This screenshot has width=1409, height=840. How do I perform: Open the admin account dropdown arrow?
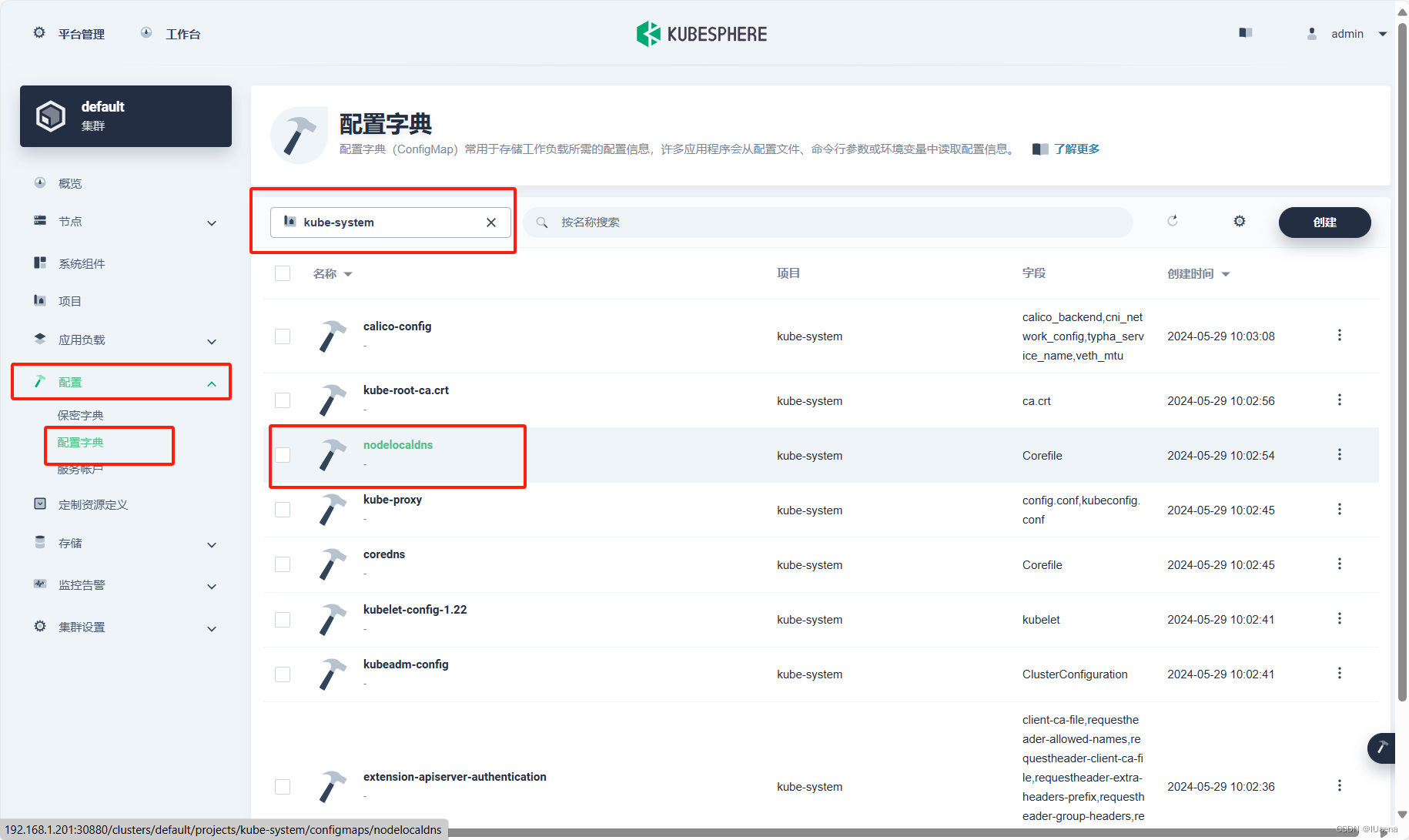[1383, 34]
